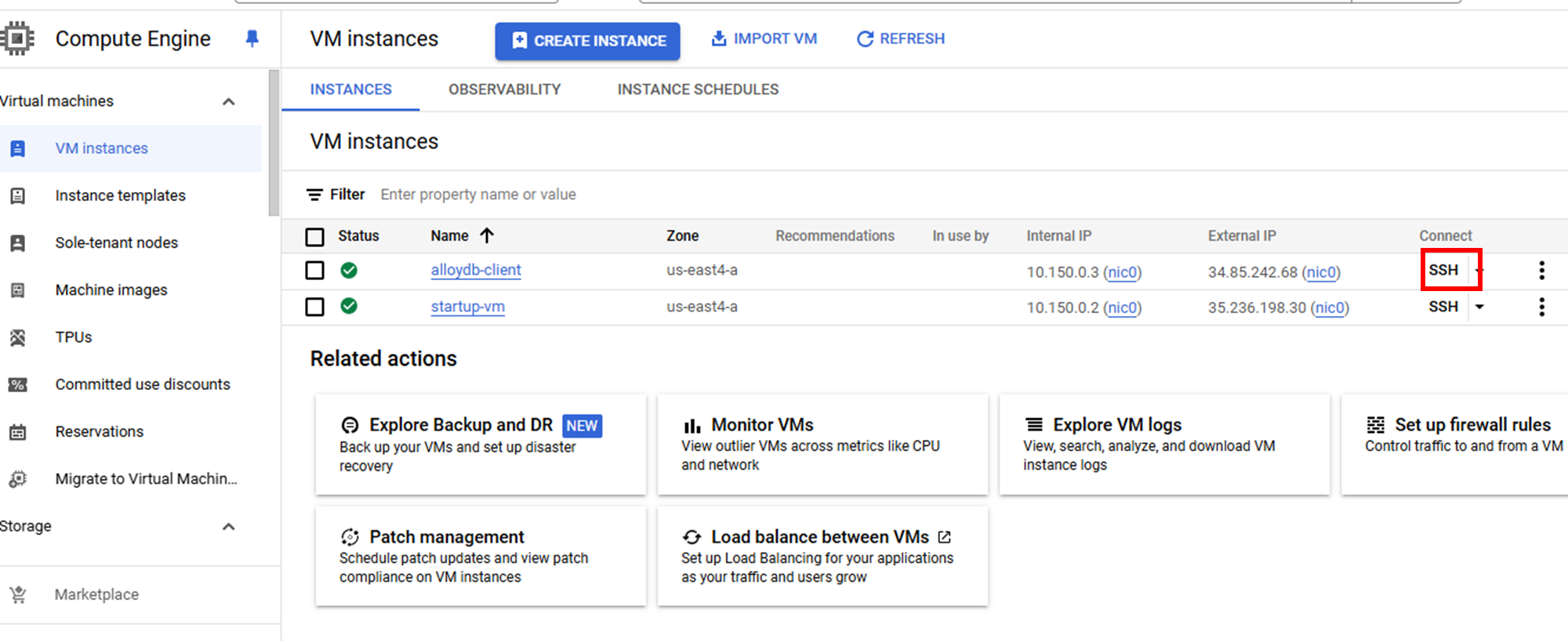Open the Monitor VMs card

tap(822, 444)
